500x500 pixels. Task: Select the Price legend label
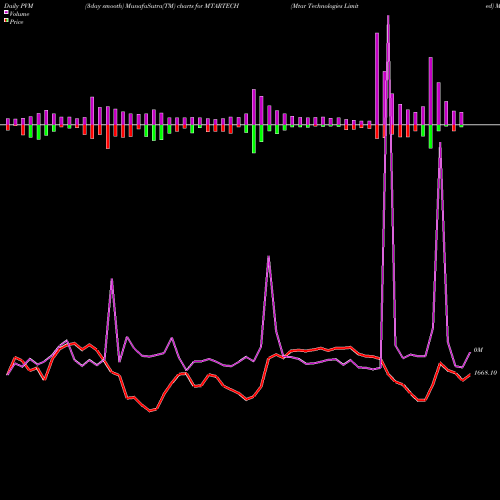pyautogui.click(x=16, y=22)
